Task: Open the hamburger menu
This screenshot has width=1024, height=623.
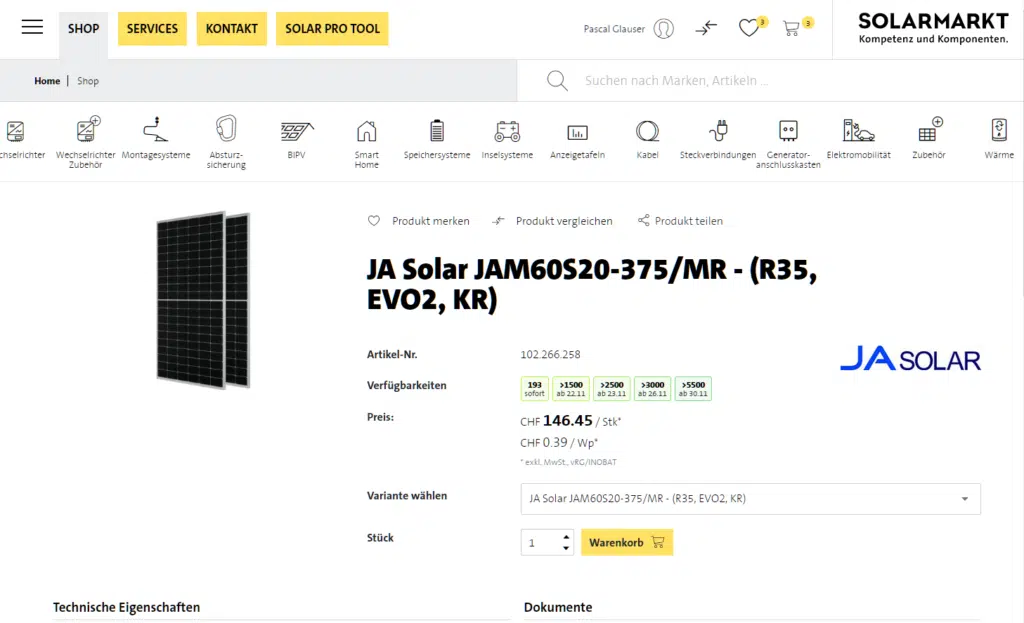Action: [32, 27]
